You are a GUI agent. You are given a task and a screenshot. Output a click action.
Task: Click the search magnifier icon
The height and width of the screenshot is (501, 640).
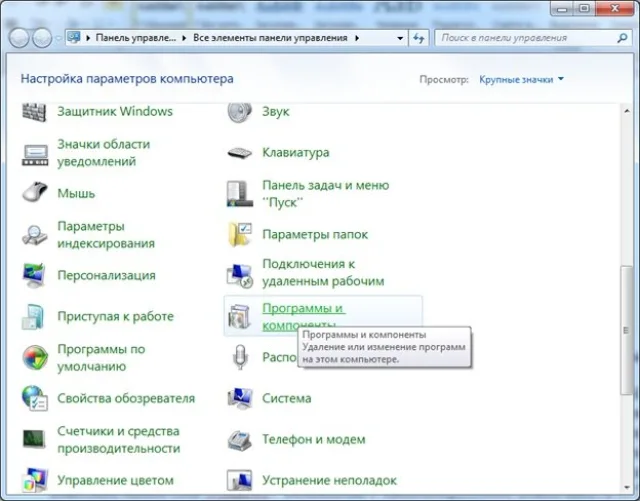click(x=622, y=38)
